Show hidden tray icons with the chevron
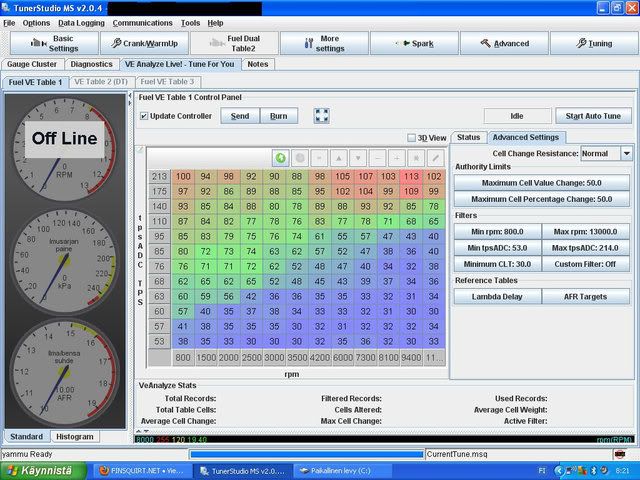 point(559,471)
